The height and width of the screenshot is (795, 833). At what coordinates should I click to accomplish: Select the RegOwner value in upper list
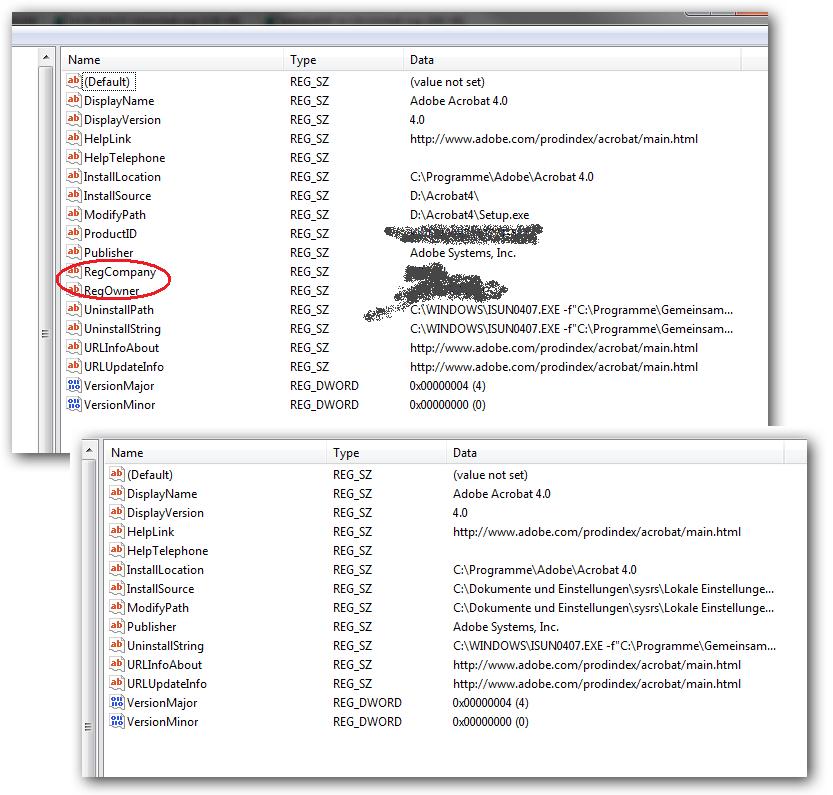pos(112,291)
